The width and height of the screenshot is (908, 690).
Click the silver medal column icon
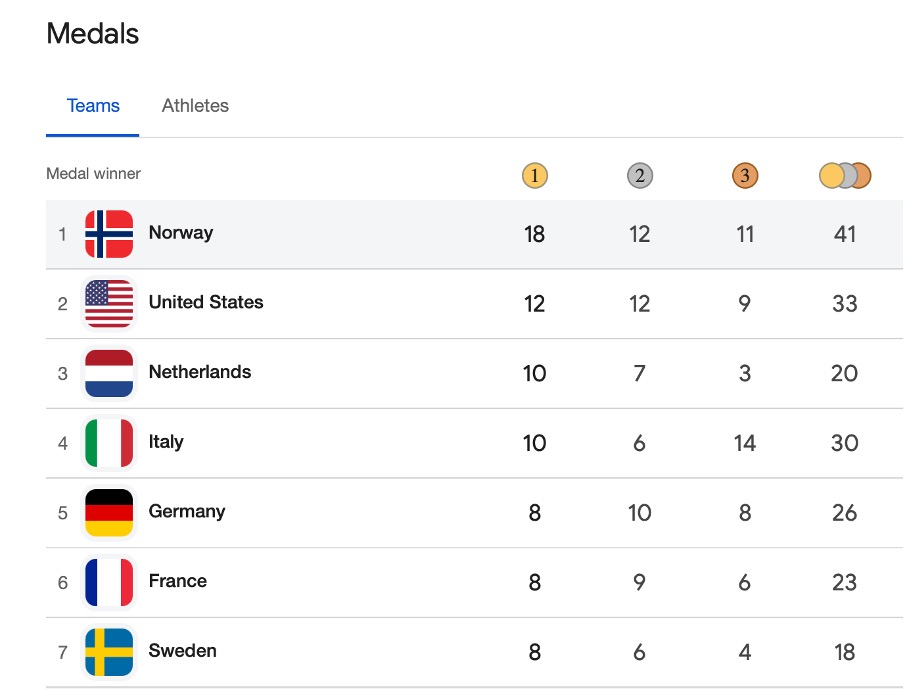point(640,177)
